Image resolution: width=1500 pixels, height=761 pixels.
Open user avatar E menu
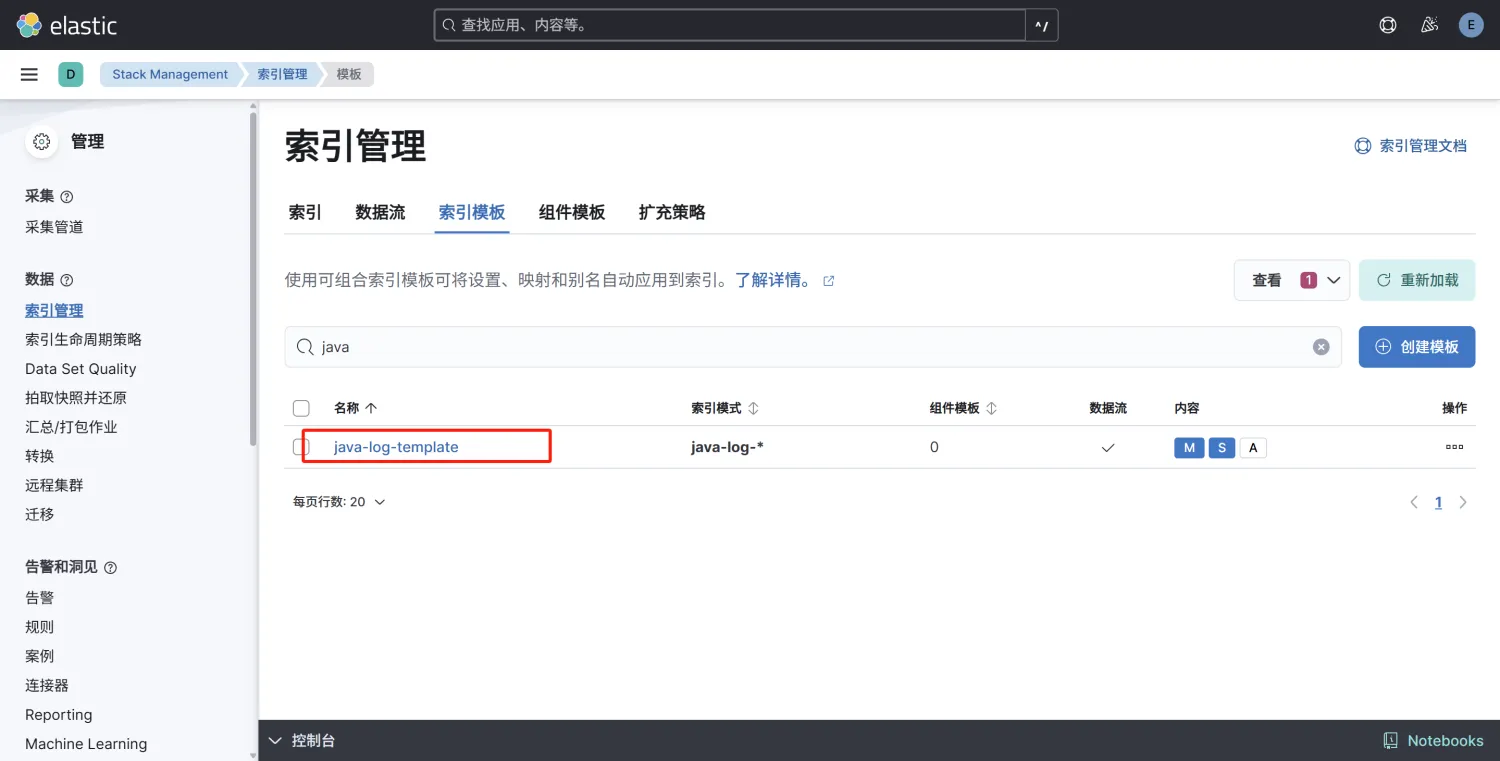(1471, 25)
